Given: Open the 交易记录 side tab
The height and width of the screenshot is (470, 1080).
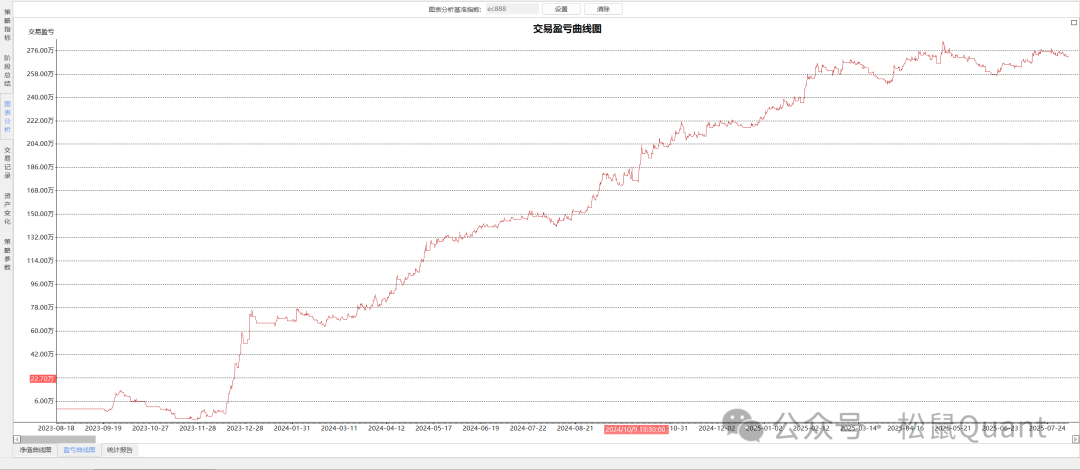Looking at the screenshot, I should pos(7,162).
